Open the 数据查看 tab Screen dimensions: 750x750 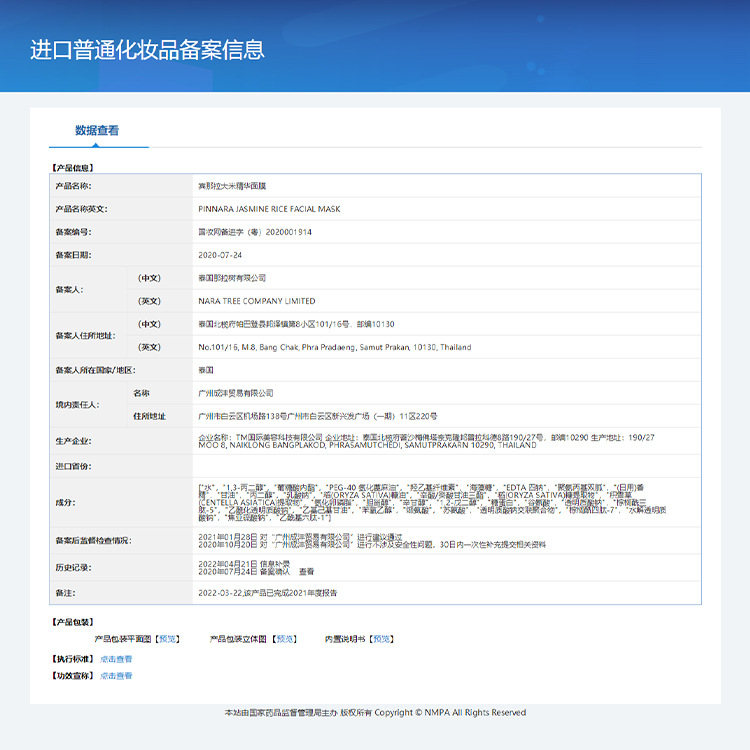pos(97,131)
